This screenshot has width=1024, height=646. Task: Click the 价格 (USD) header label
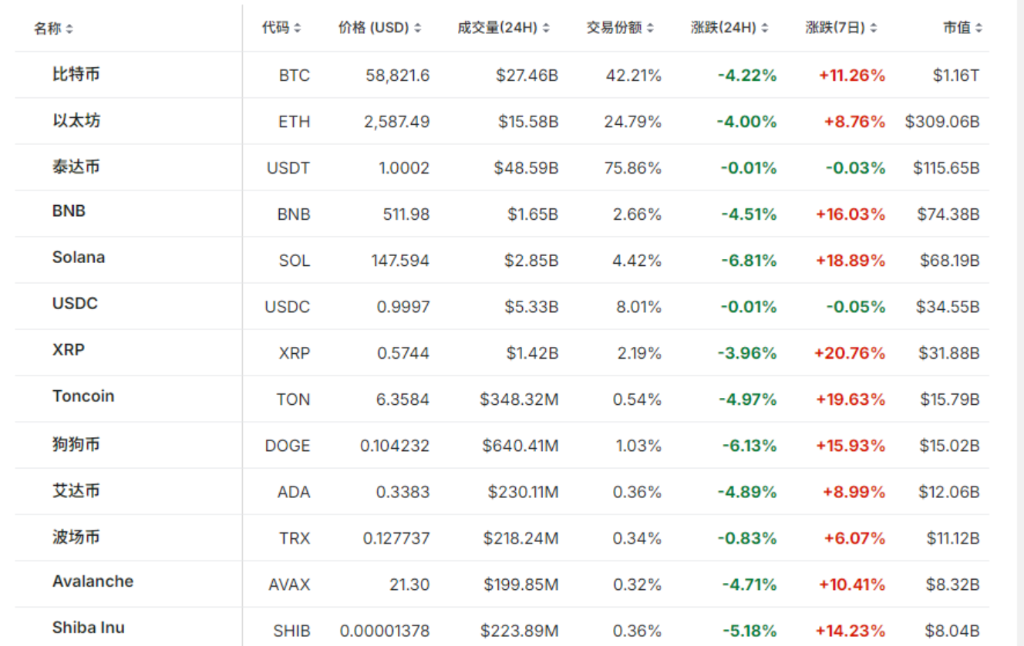[374, 28]
